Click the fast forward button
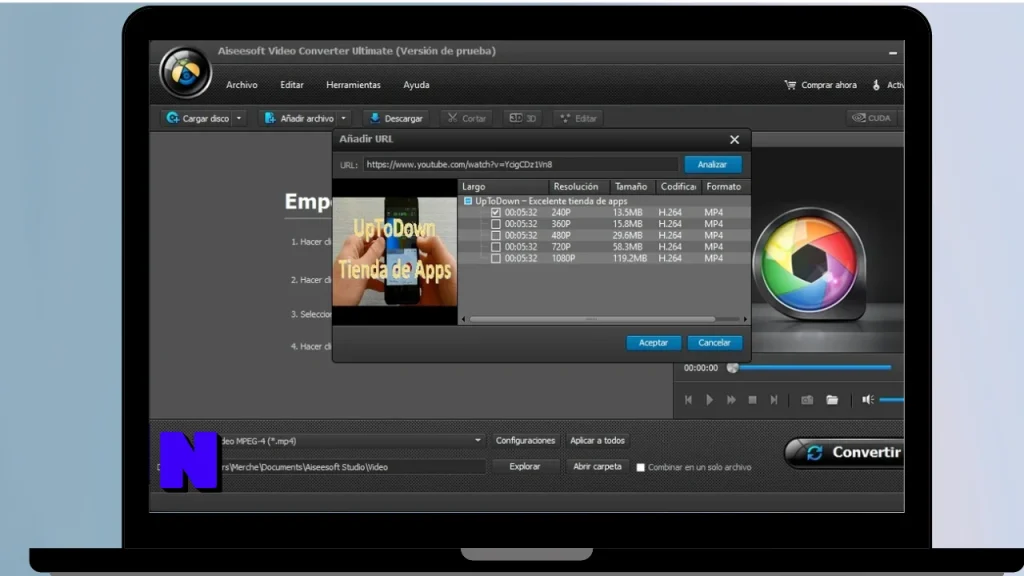This screenshot has width=1024, height=576. click(731, 400)
